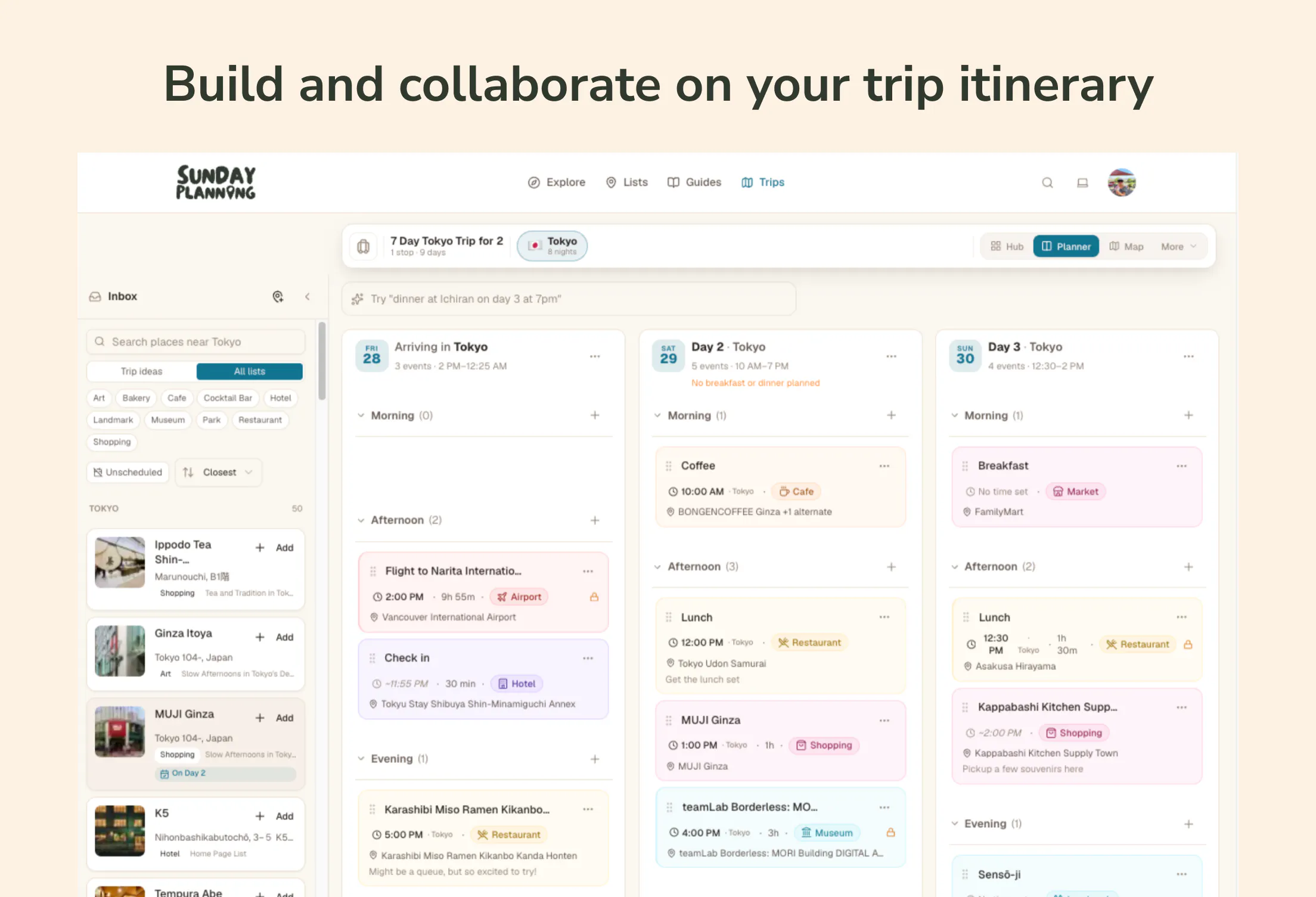Click the map pin search icon beside Inbox
The width and height of the screenshot is (1316, 897).
[x=278, y=296]
